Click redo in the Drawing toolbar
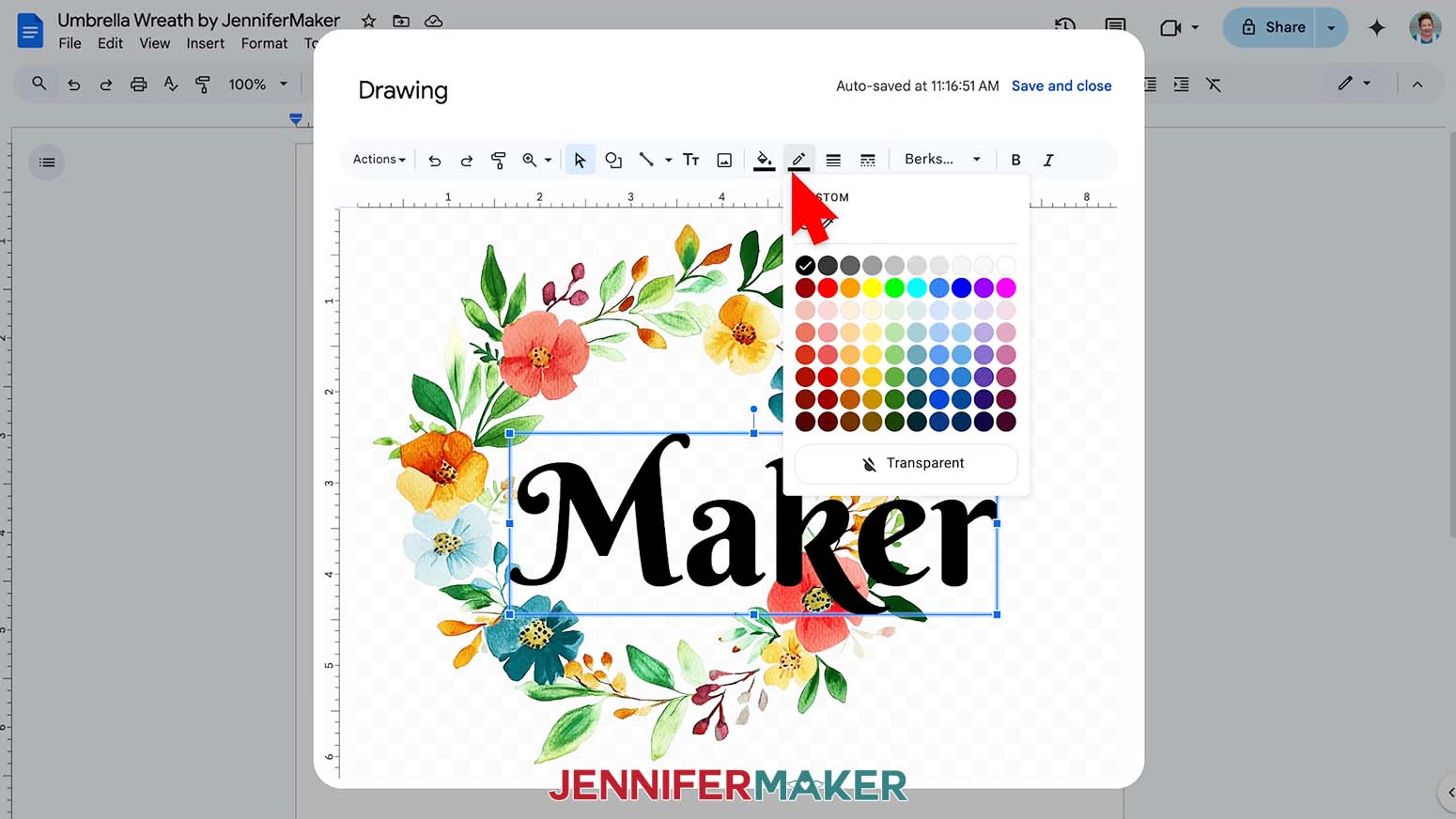The height and width of the screenshot is (819, 1456). (x=466, y=161)
